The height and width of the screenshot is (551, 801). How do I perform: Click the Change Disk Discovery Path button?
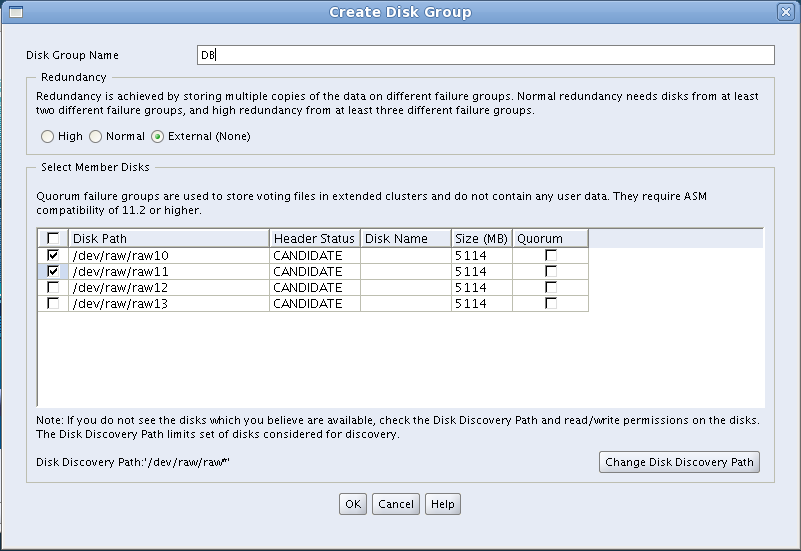click(679, 462)
